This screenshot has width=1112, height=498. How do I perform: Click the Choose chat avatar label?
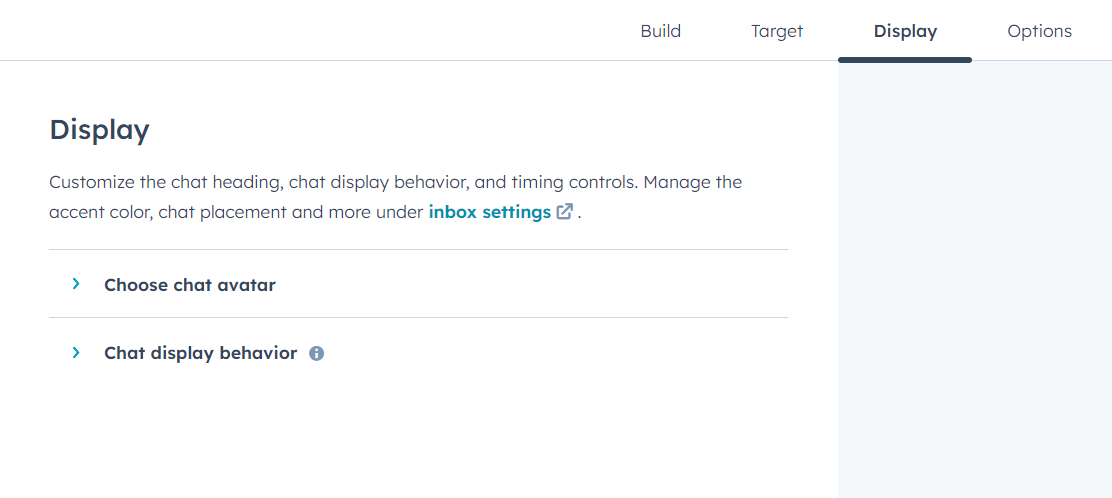click(190, 285)
